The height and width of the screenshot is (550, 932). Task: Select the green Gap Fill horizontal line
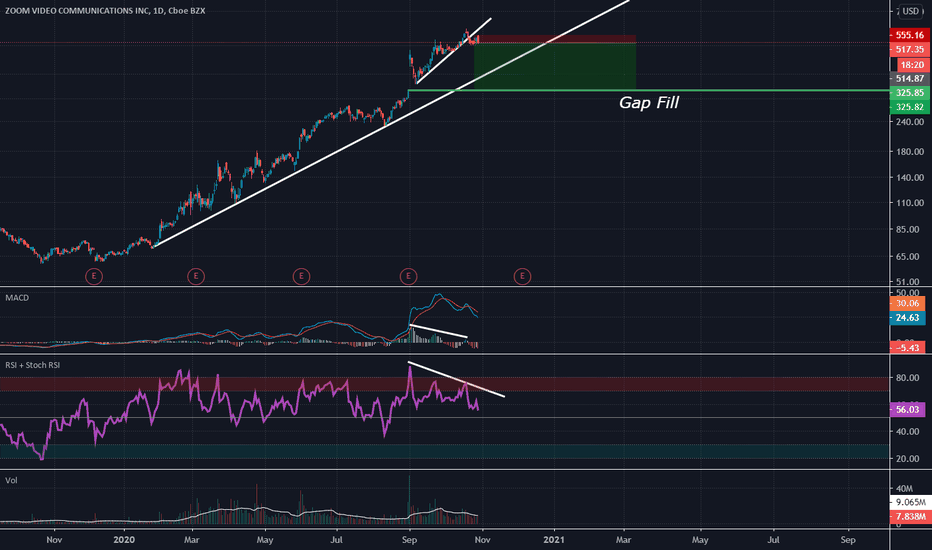(648, 90)
